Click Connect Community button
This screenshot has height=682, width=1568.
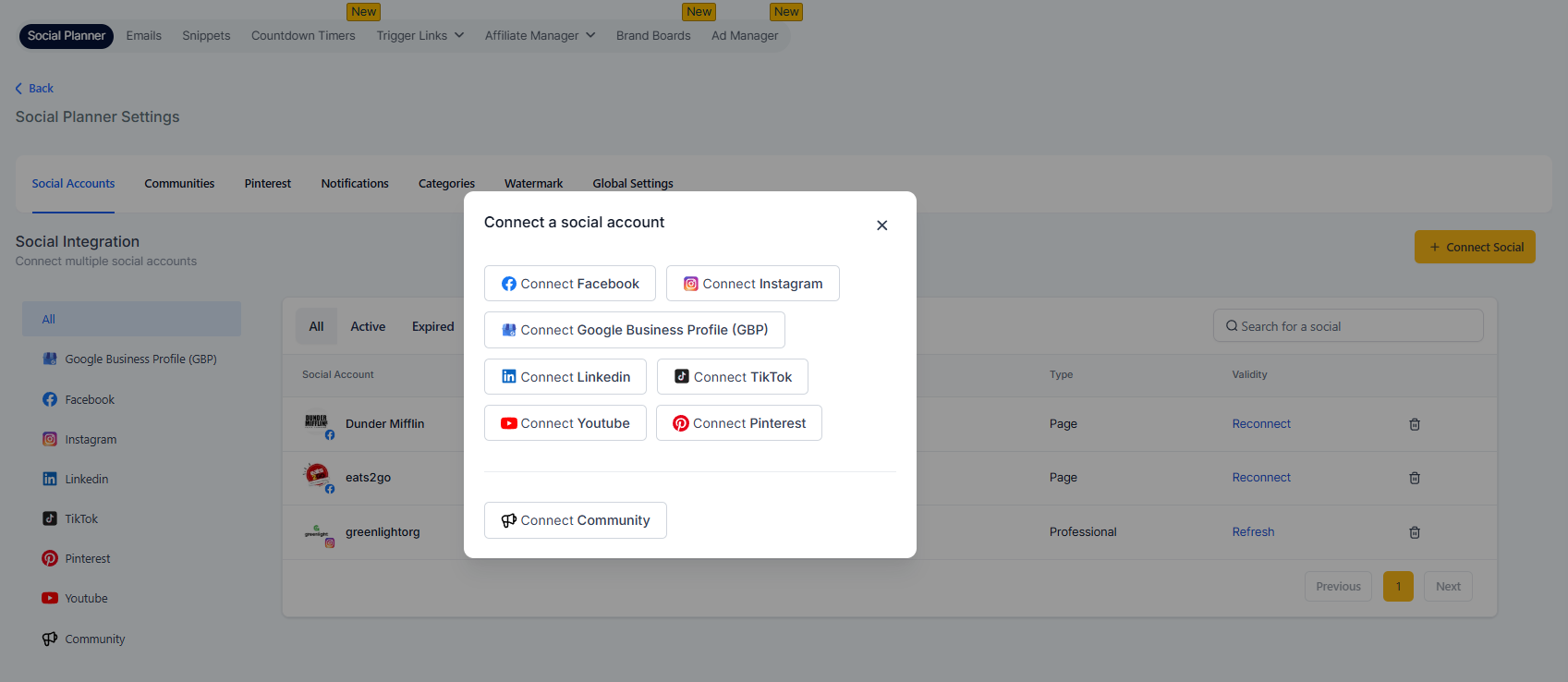click(576, 520)
